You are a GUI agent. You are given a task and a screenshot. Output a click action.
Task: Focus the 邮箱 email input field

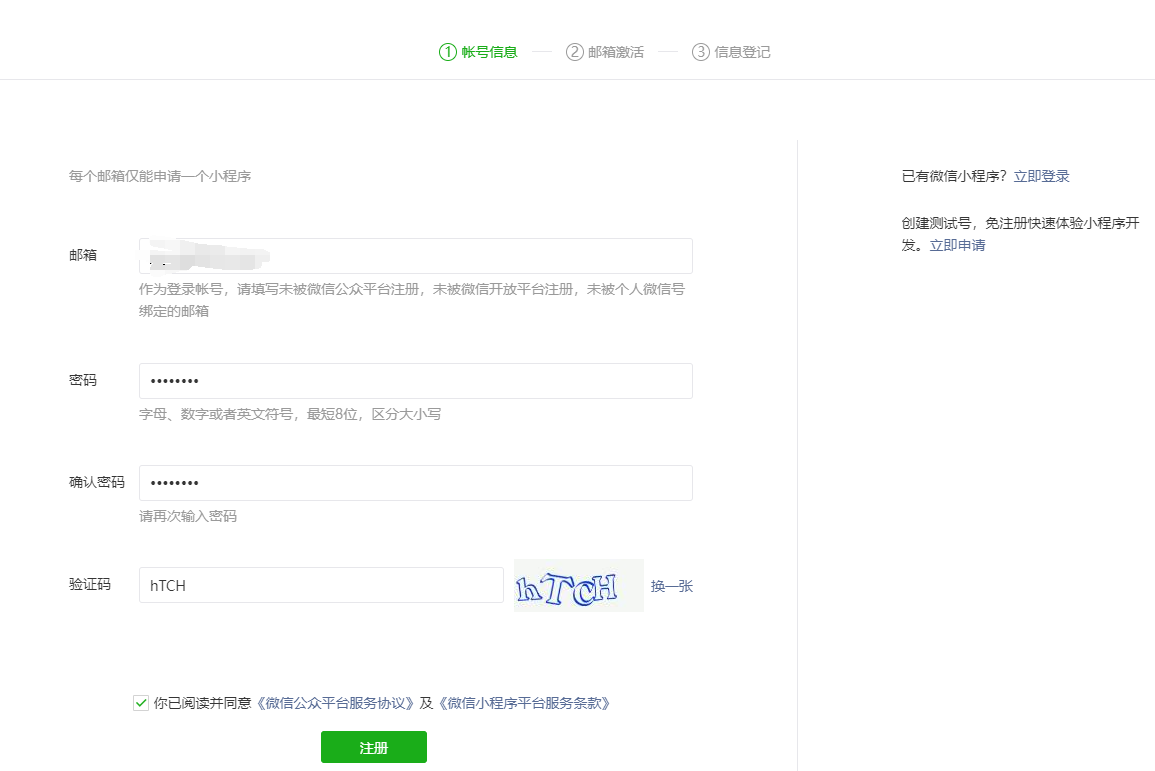[415, 256]
